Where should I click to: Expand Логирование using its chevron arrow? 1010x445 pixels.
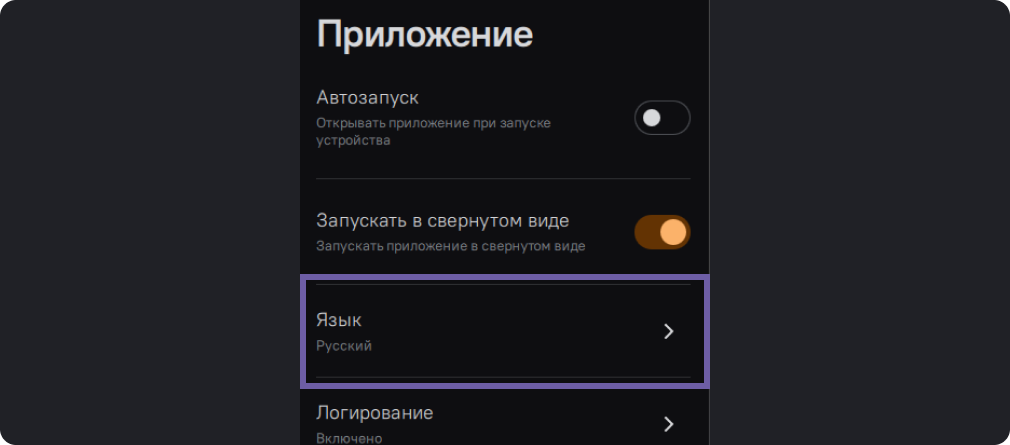tap(669, 422)
